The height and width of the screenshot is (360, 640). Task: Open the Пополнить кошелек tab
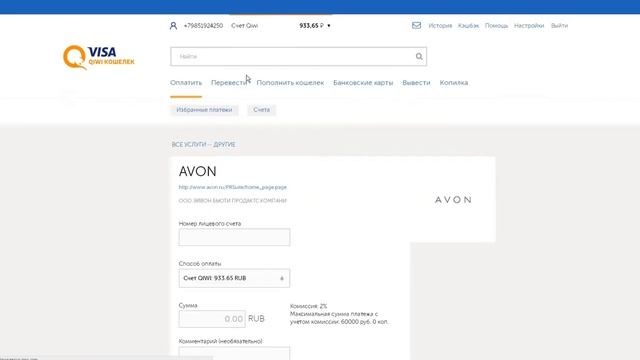click(x=290, y=82)
